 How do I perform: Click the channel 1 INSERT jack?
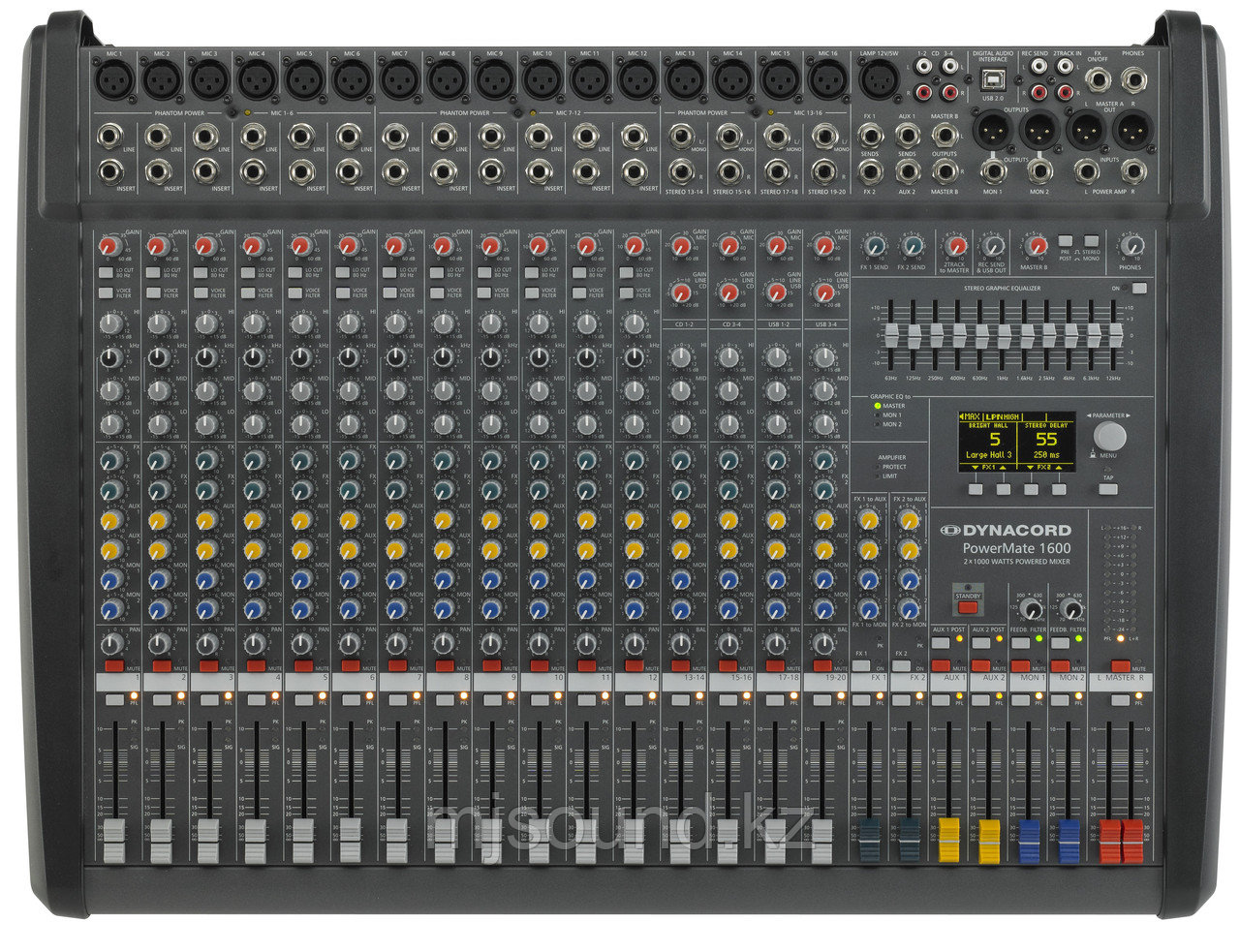tap(111, 172)
